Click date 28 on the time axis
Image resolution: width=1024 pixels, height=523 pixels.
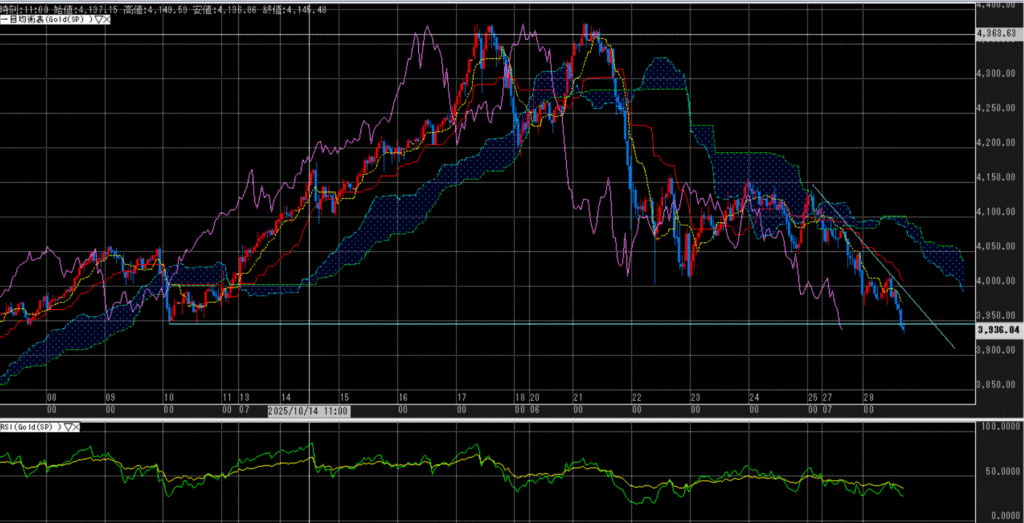tap(869, 397)
